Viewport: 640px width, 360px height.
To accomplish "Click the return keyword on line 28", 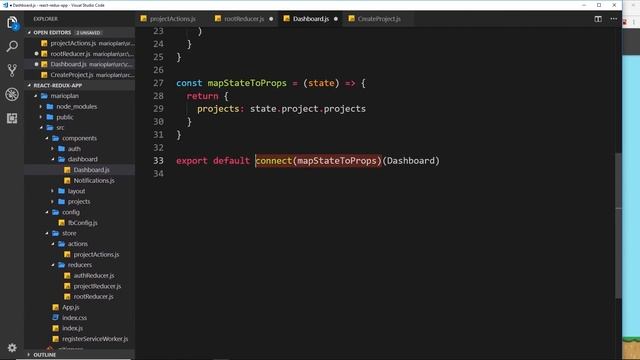I will pos(202,96).
